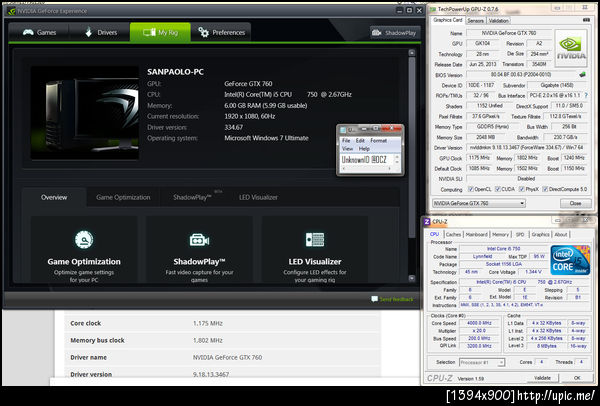This screenshot has width=600, height=406.
Task: Switch to the ShadowPlay beta sub-tab
Action: [x=193, y=197]
